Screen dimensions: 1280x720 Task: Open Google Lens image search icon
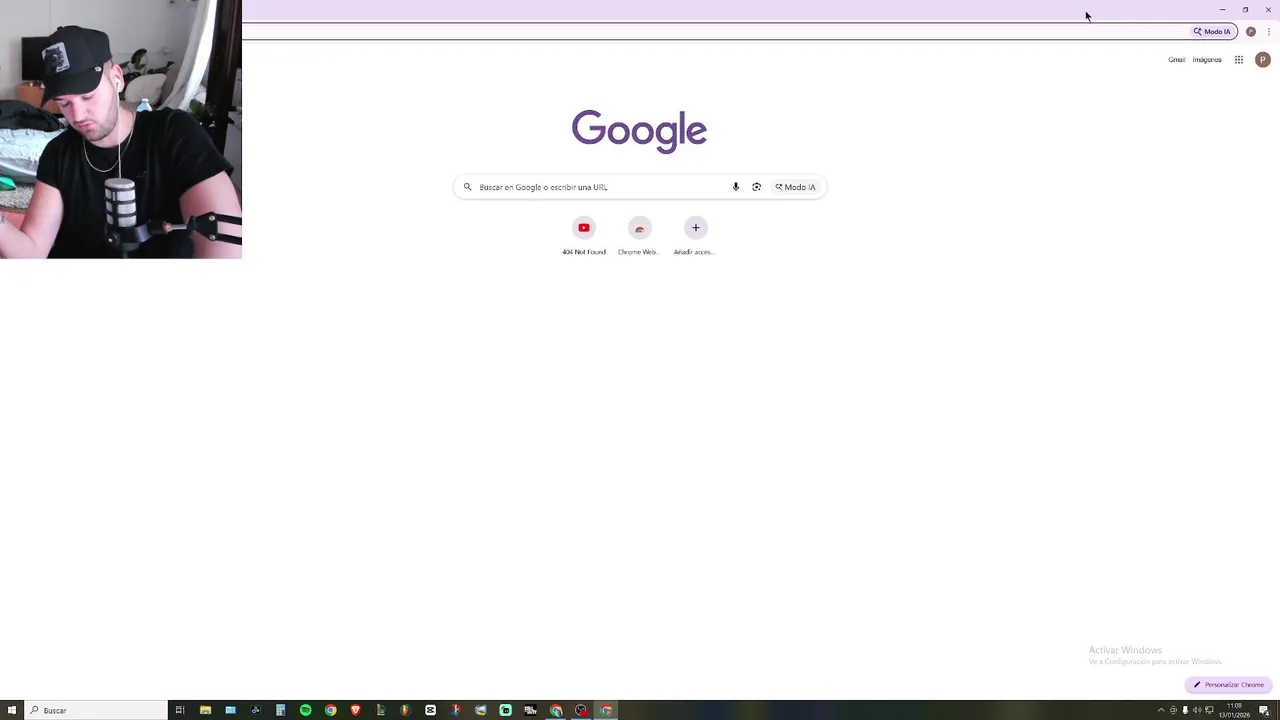pos(756,187)
